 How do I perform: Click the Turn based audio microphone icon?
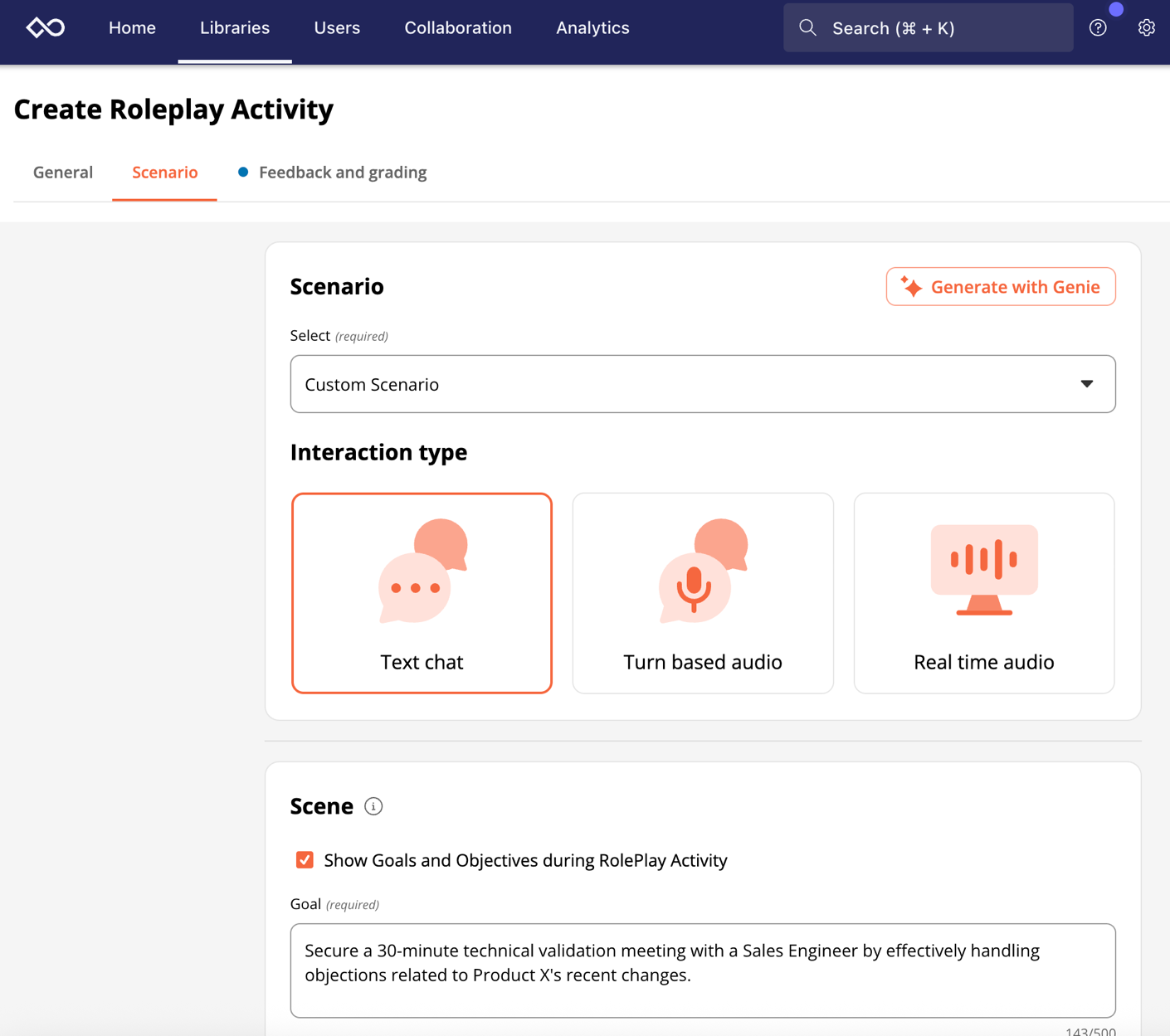tap(703, 571)
